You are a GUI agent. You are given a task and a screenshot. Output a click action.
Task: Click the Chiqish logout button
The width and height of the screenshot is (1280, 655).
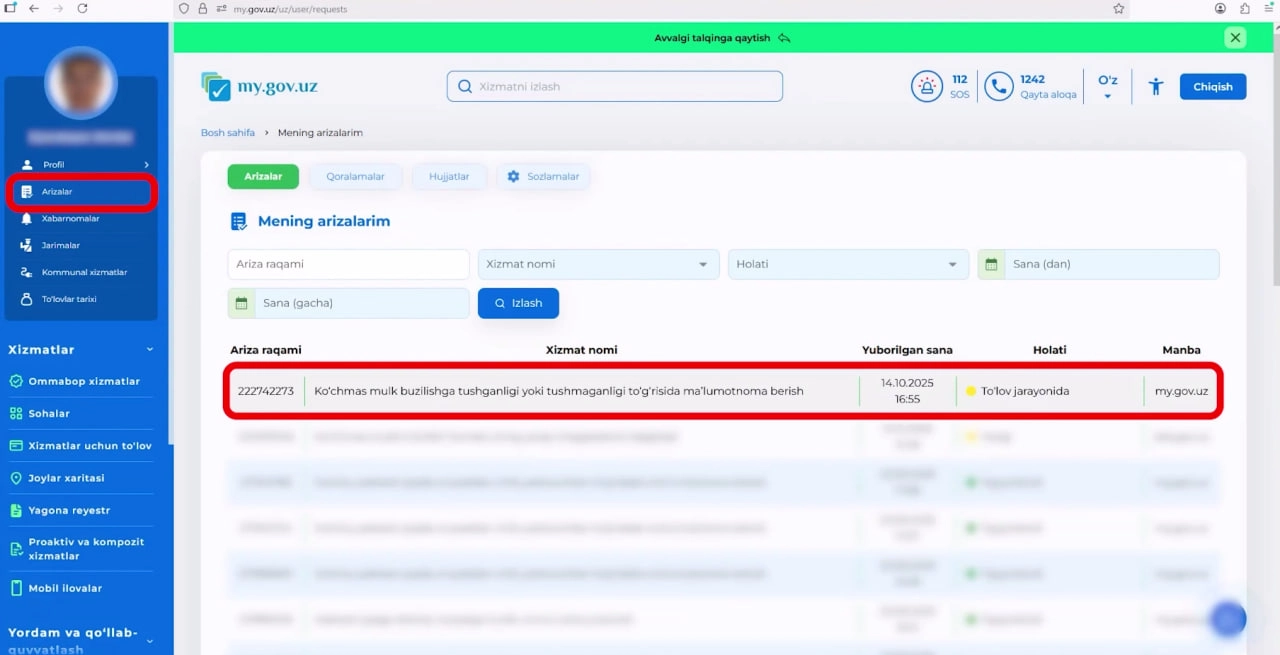tap(1212, 87)
